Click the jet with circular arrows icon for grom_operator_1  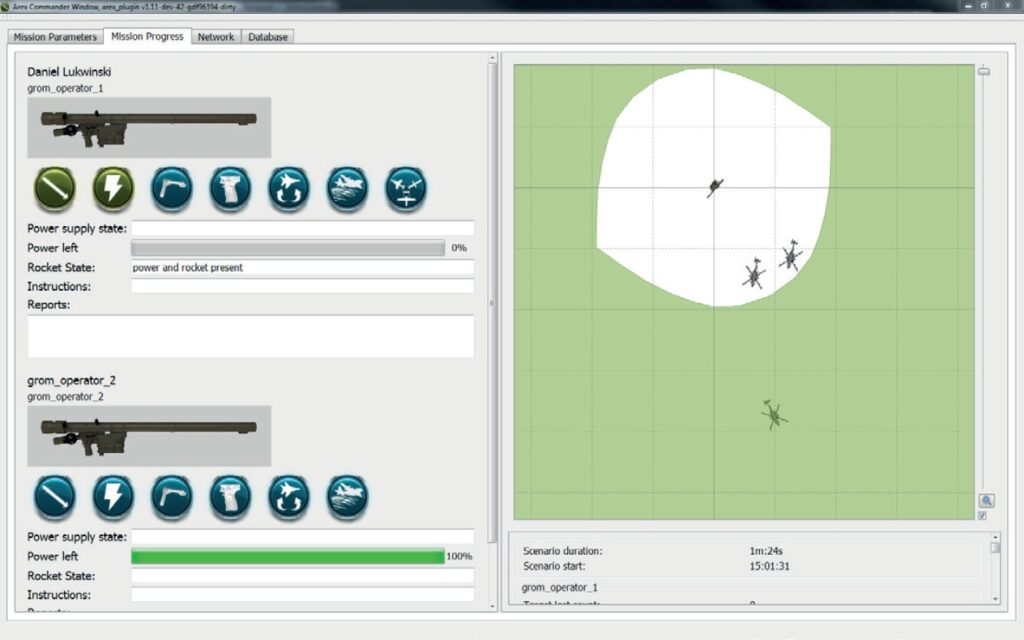(289, 188)
